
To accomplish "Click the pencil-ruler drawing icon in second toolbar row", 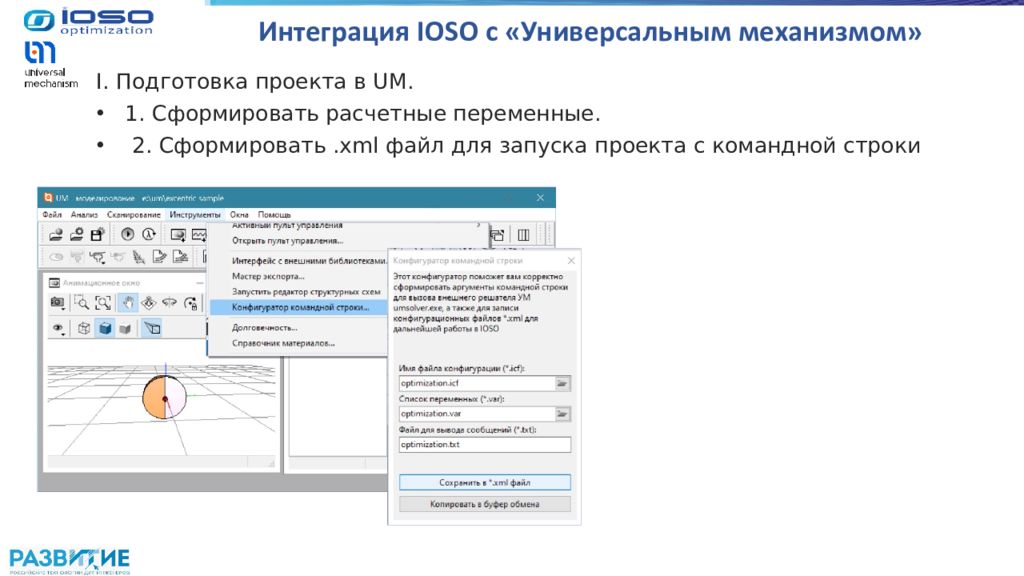I will 138,257.
